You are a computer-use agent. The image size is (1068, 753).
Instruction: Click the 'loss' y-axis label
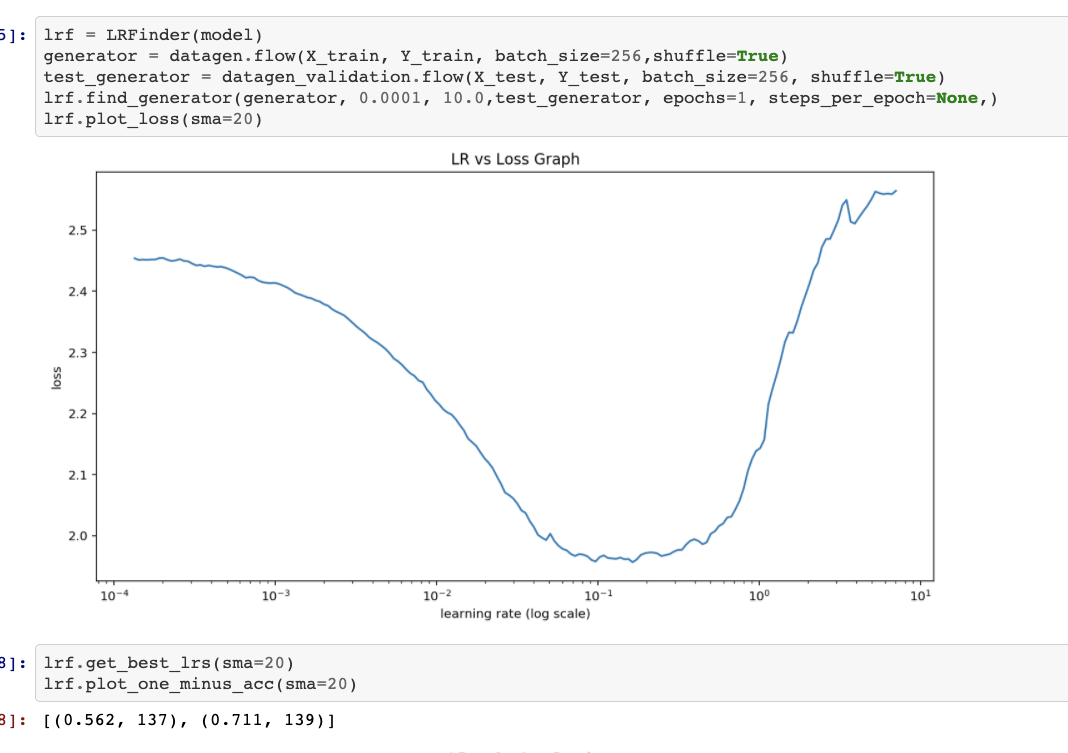[x=57, y=377]
